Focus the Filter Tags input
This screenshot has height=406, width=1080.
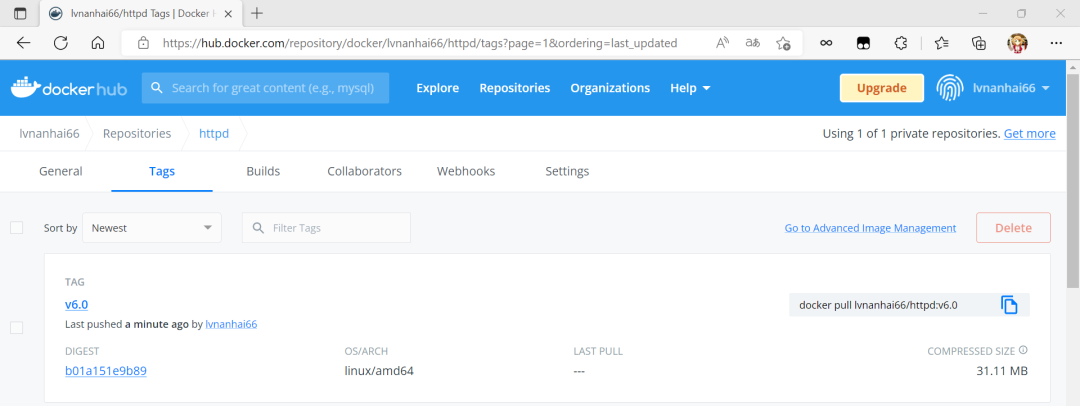[326, 227]
